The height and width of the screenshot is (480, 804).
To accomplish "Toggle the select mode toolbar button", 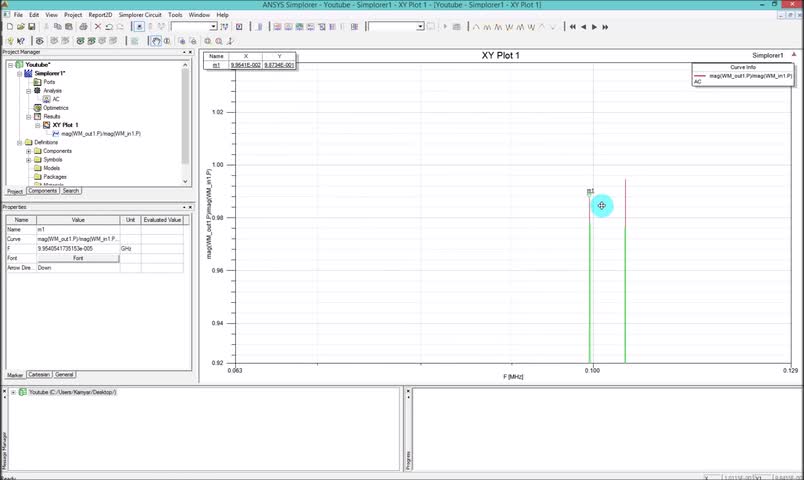I will (x=139, y=27).
